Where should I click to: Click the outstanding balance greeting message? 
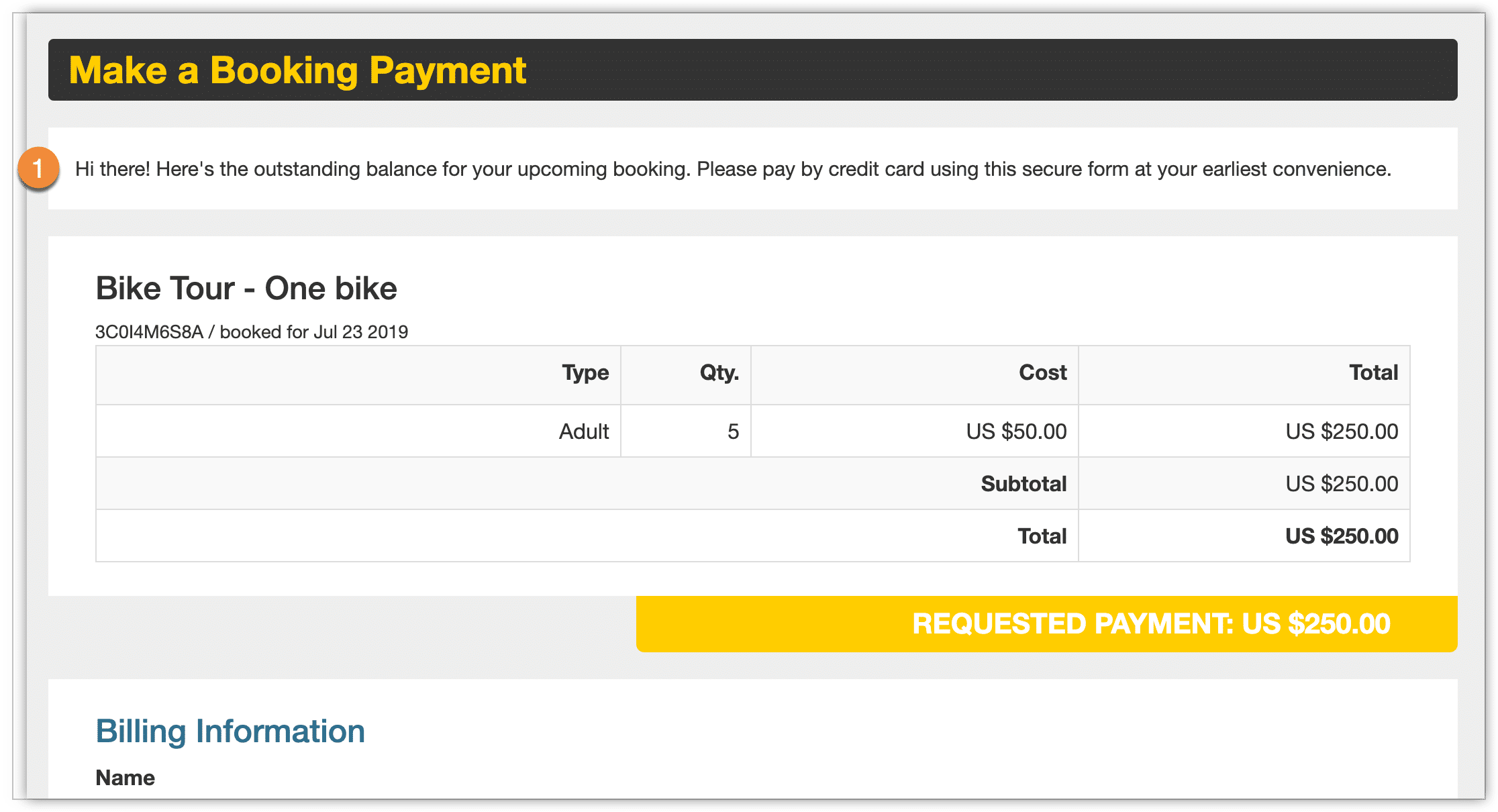point(733,169)
